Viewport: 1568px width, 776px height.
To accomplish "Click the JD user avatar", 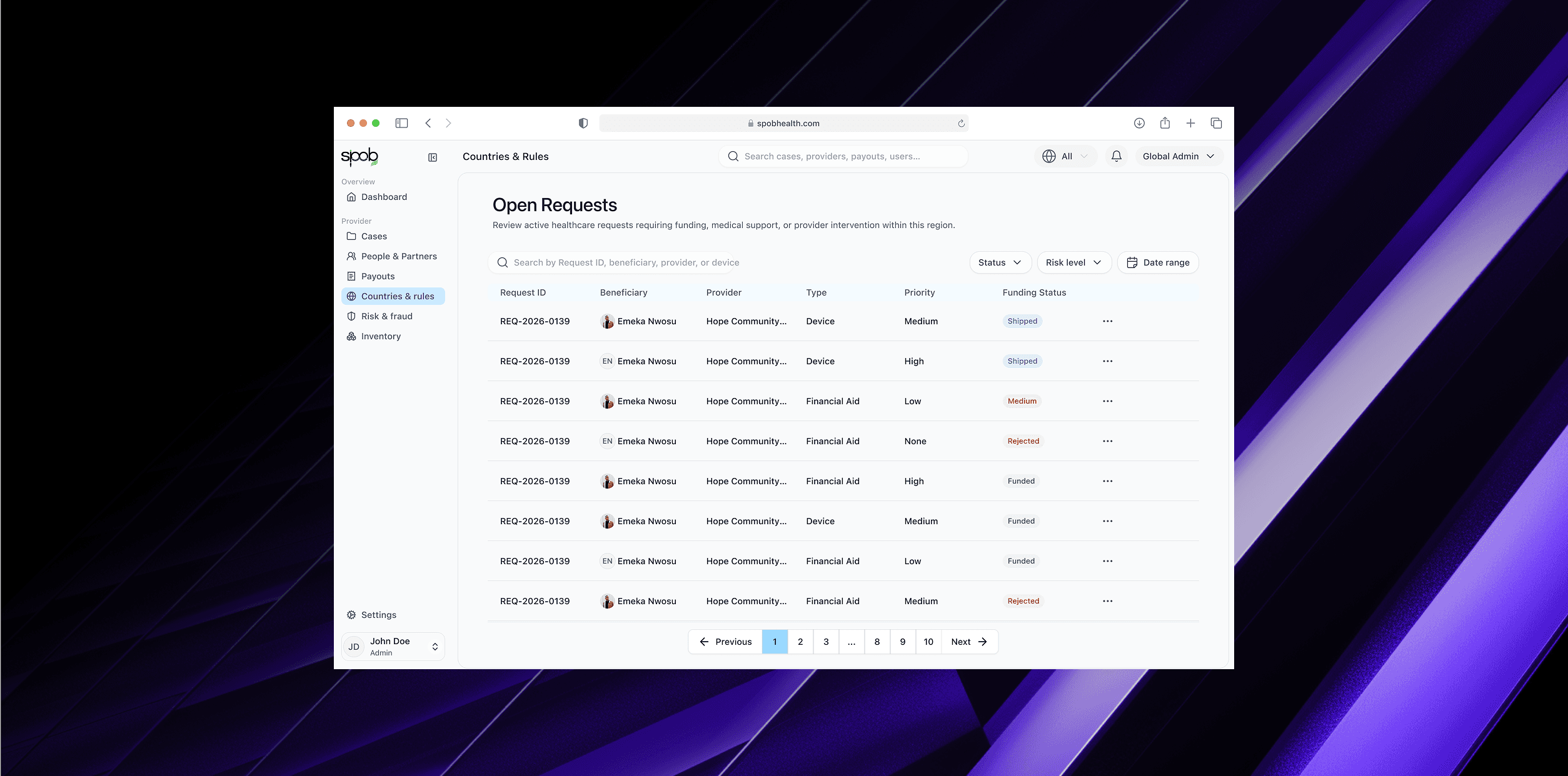I will coord(354,647).
